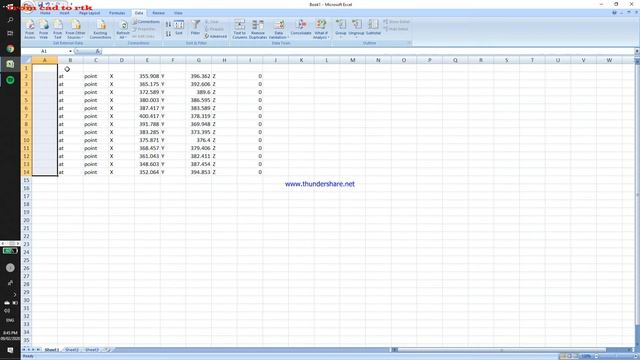Open the From Other Sources dropdown
The height and width of the screenshot is (360, 640).
76,29
